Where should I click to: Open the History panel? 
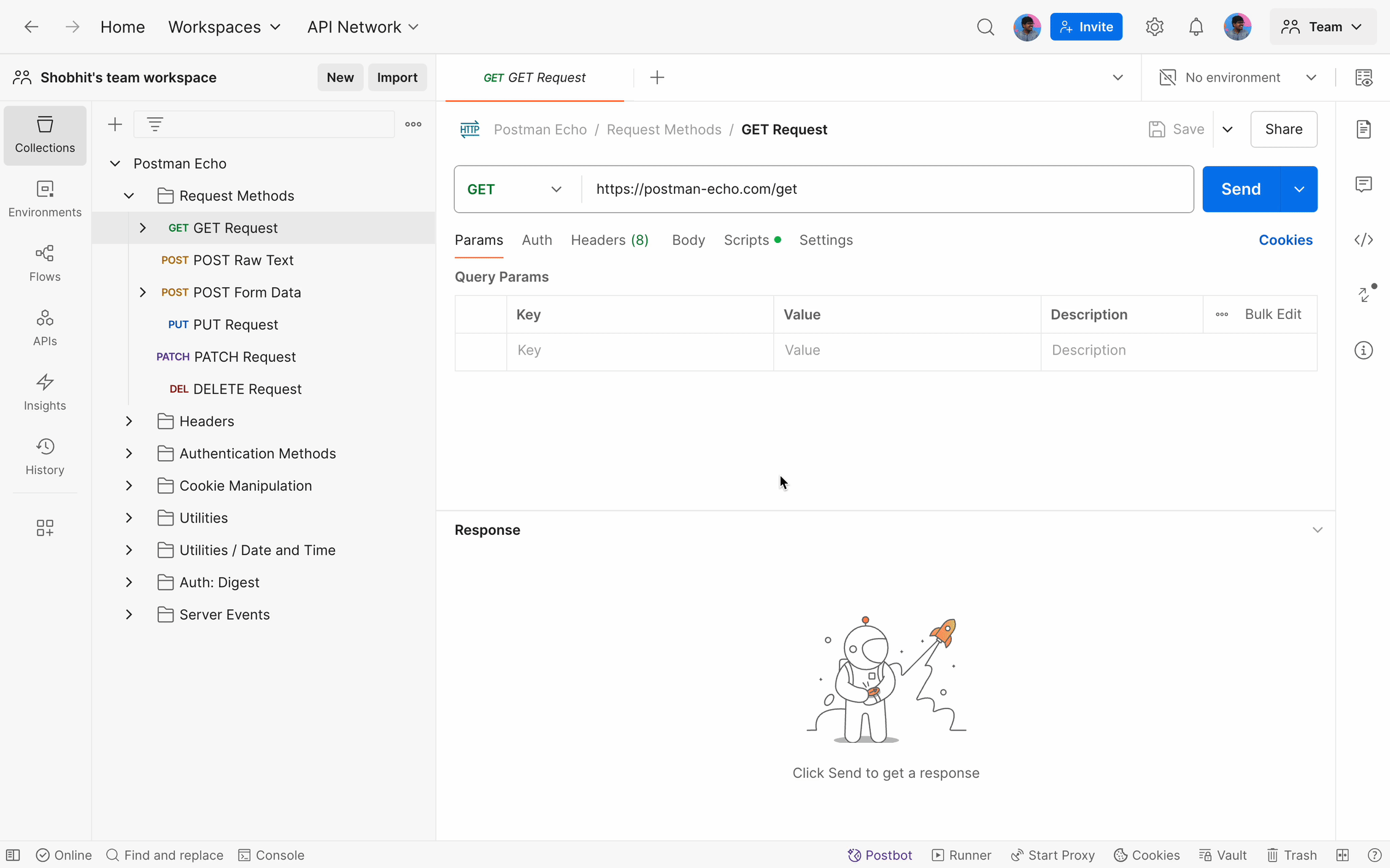[44, 455]
